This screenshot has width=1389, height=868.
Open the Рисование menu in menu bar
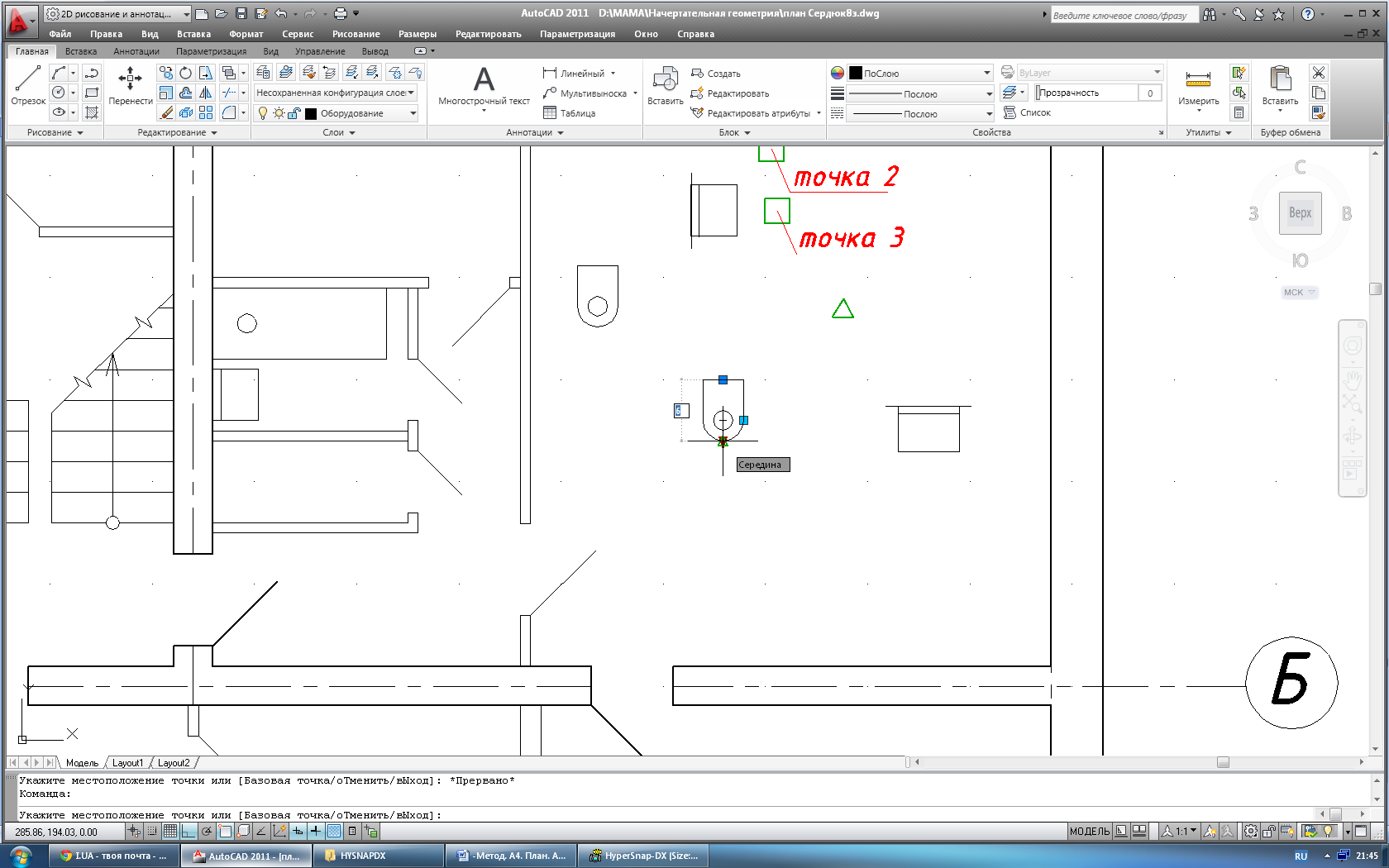356,34
